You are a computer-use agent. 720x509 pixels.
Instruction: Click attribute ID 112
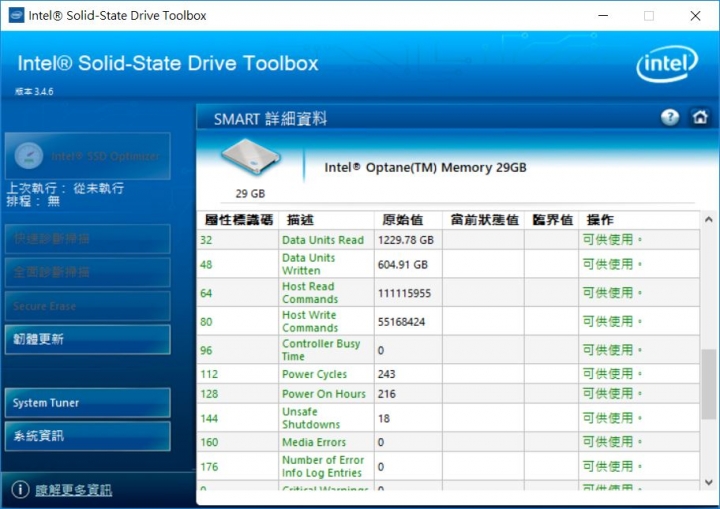(x=209, y=374)
